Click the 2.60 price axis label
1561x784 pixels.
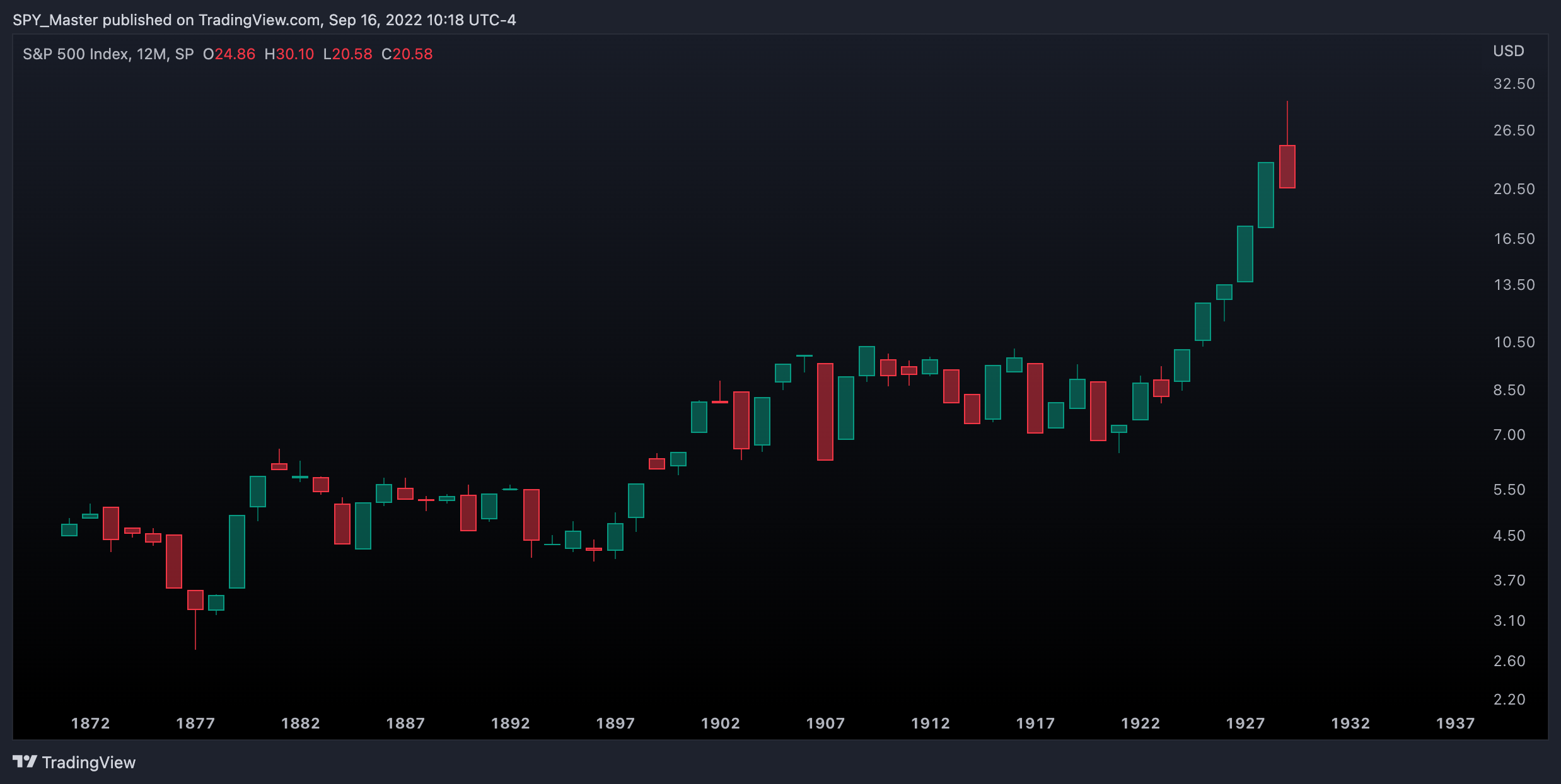1509,661
